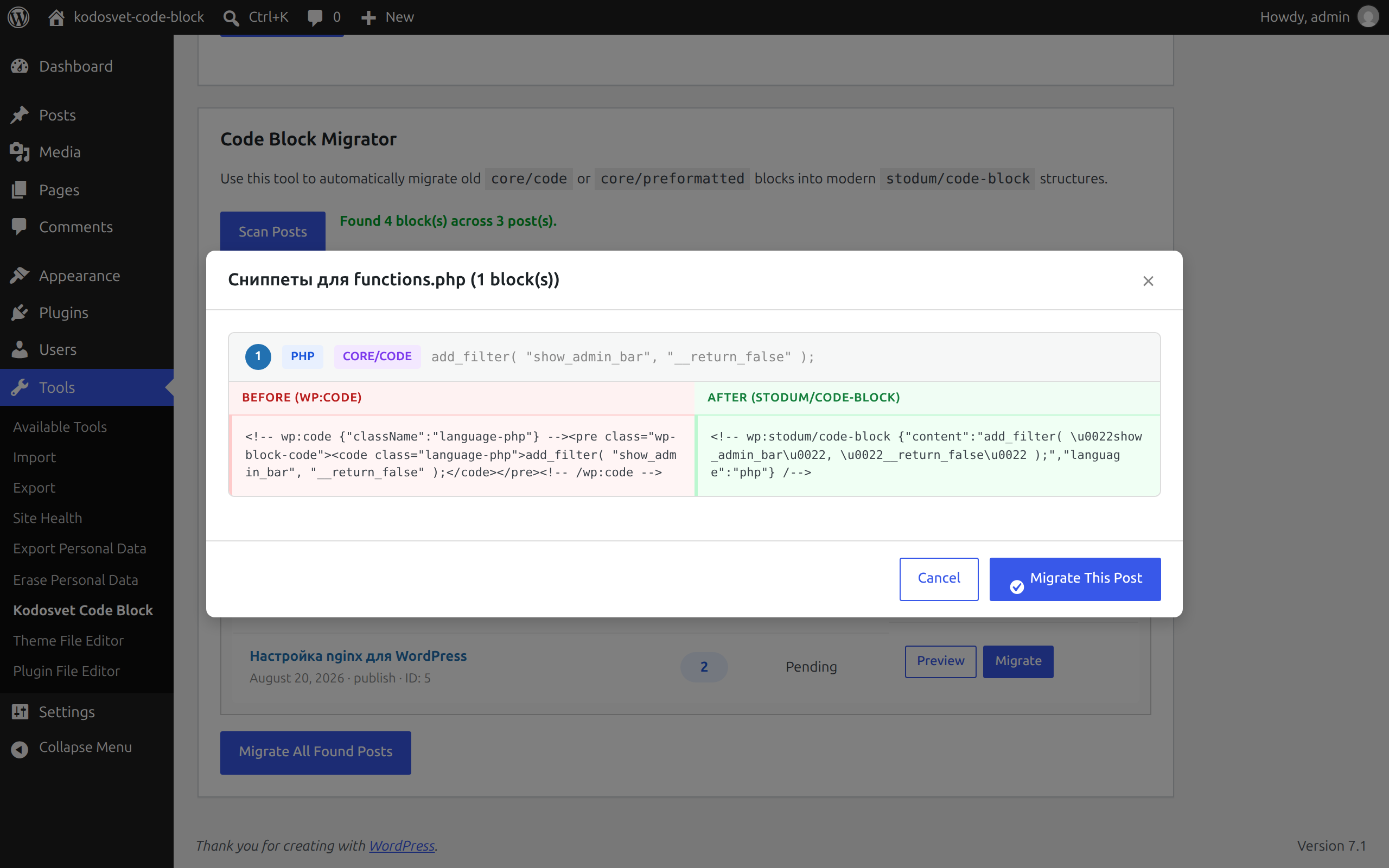Open the Import submenu item
Image resolution: width=1389 pixels, height=868 pixels.
34,457
